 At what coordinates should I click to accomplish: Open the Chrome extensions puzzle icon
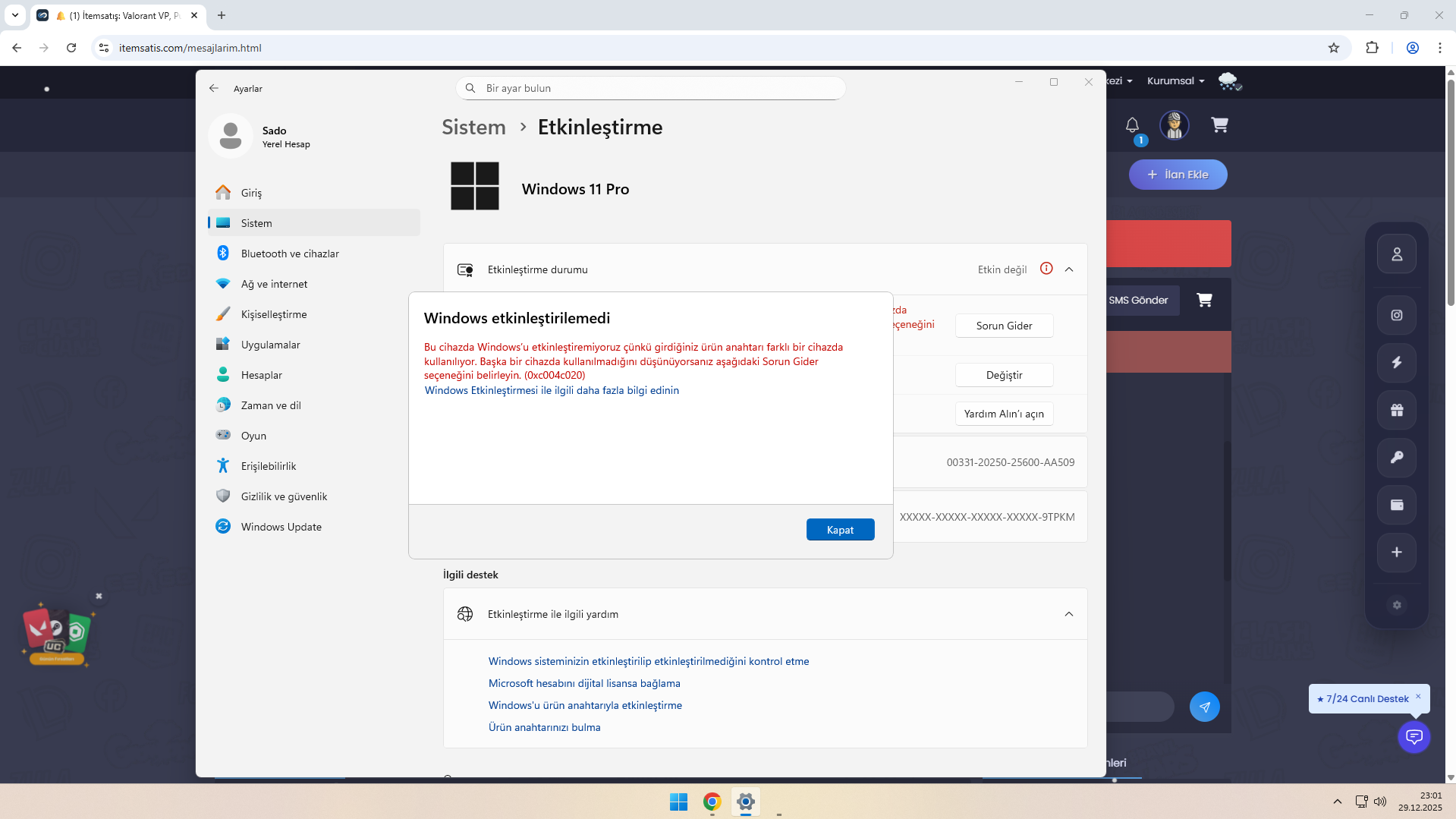pos(1372,48)
